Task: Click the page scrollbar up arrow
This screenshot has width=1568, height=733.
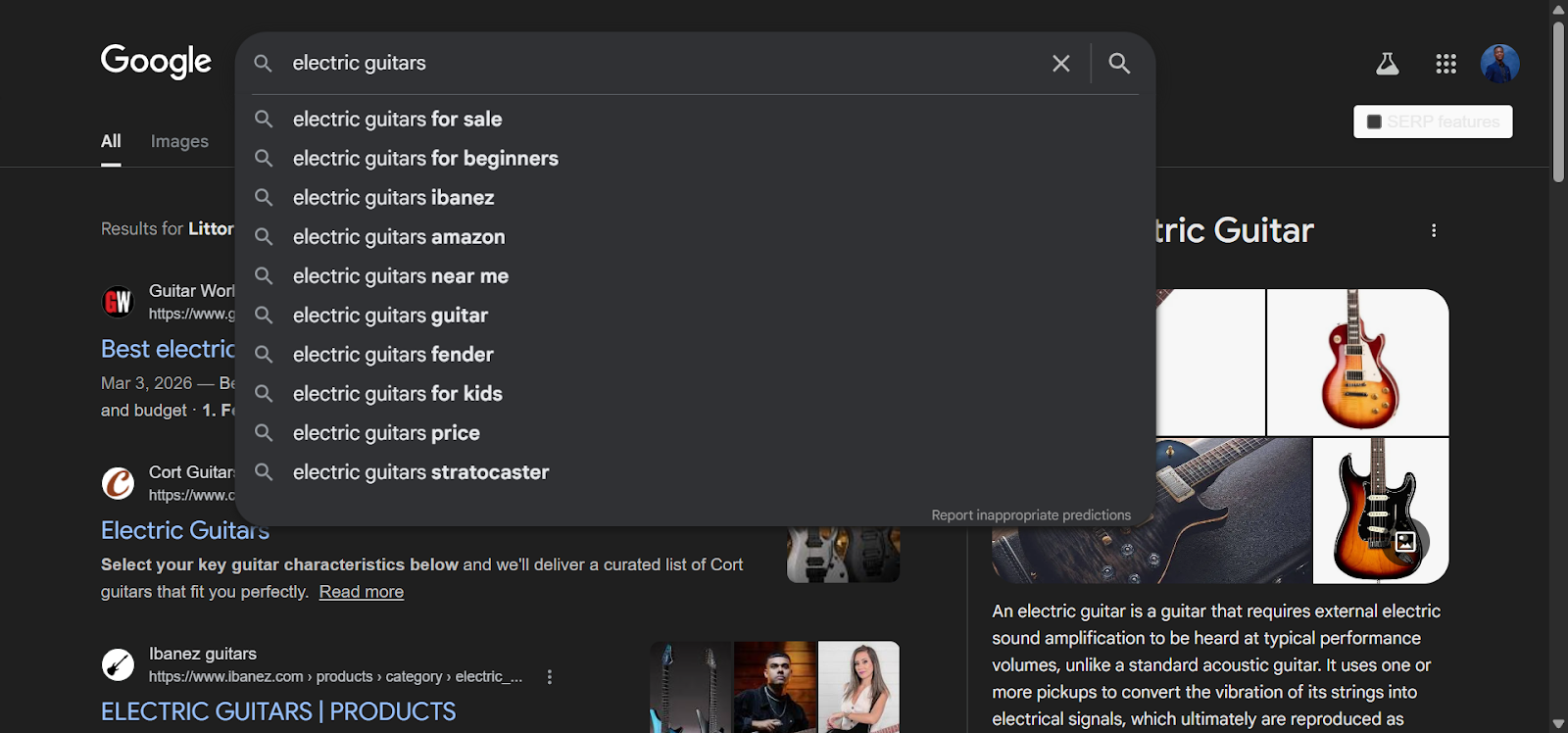Action: (1558, 9)
